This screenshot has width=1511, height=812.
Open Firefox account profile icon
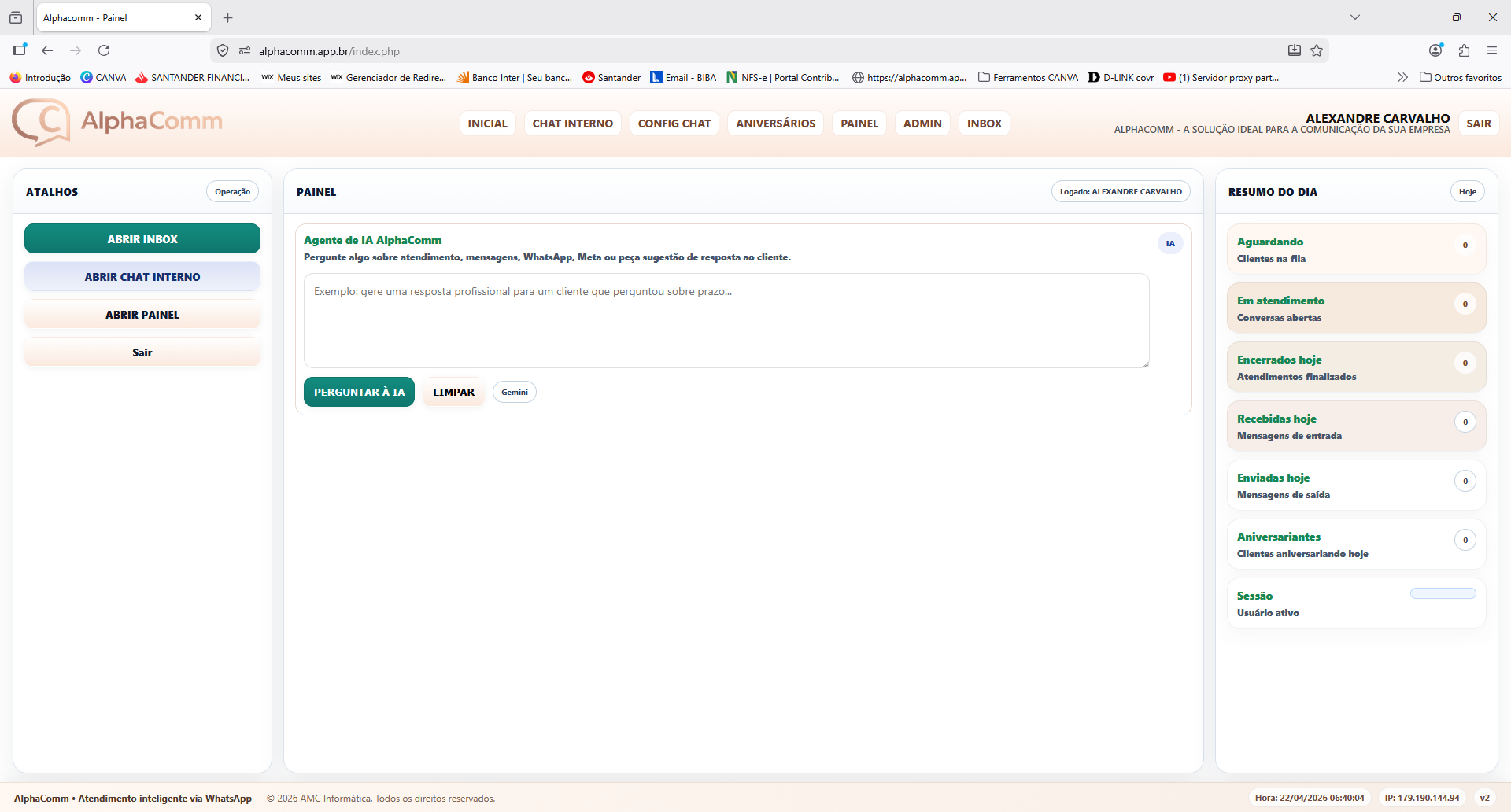[x=1435, y=50]
